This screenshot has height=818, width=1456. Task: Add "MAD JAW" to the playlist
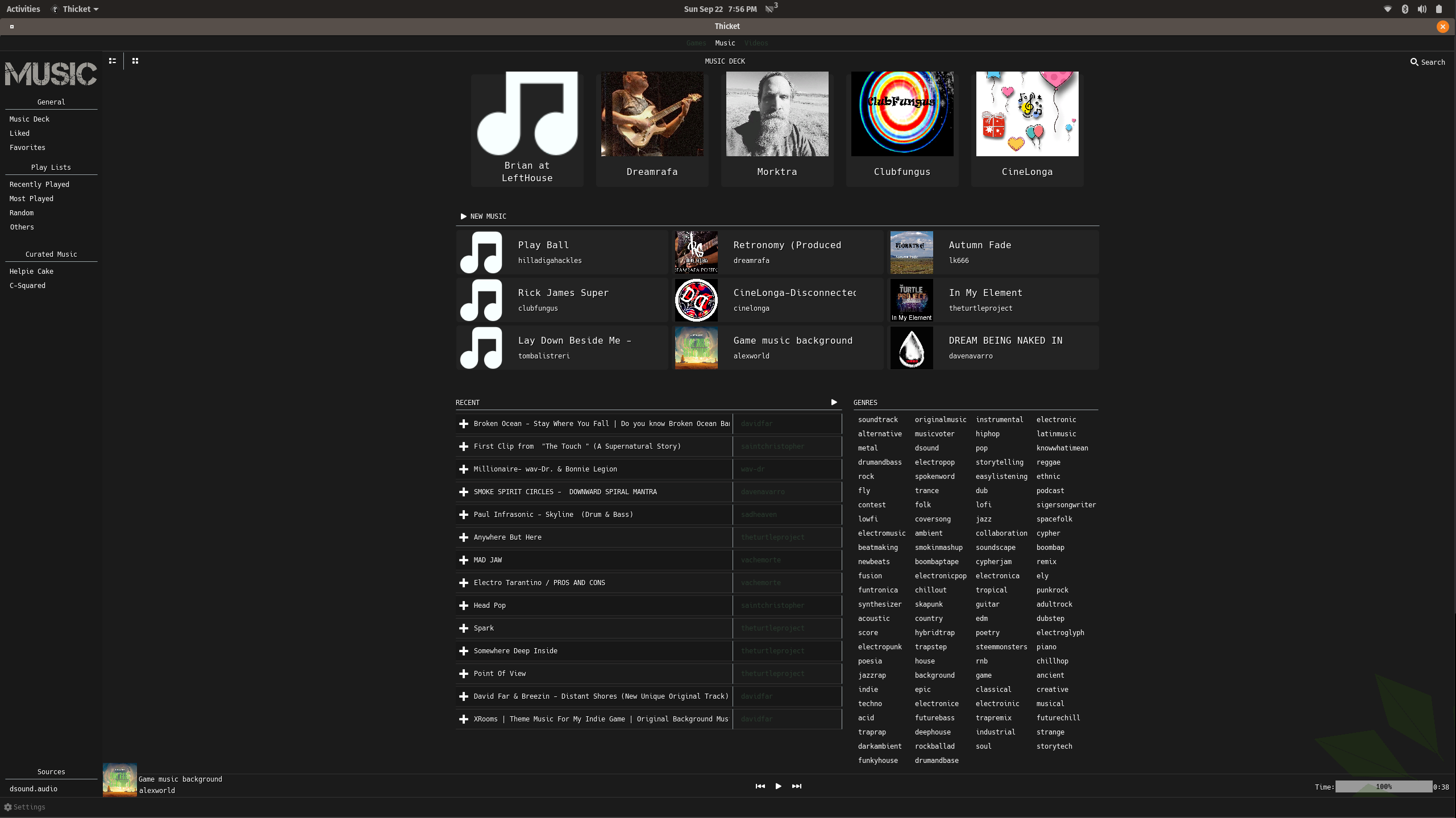pyautogui.click(x=463, y=560)
